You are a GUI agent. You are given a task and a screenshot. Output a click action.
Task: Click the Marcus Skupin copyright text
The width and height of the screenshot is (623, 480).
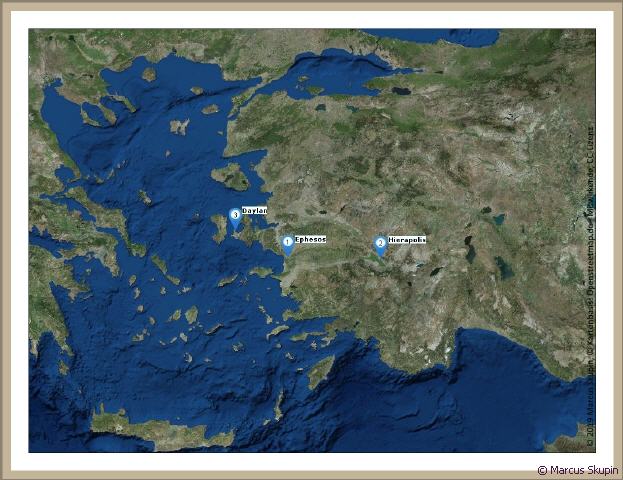tap(577, 470)
